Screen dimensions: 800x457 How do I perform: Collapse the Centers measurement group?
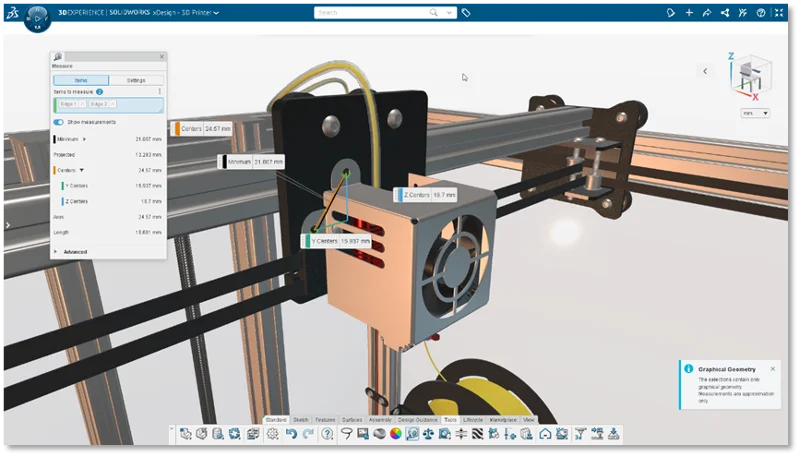point(82,170)
